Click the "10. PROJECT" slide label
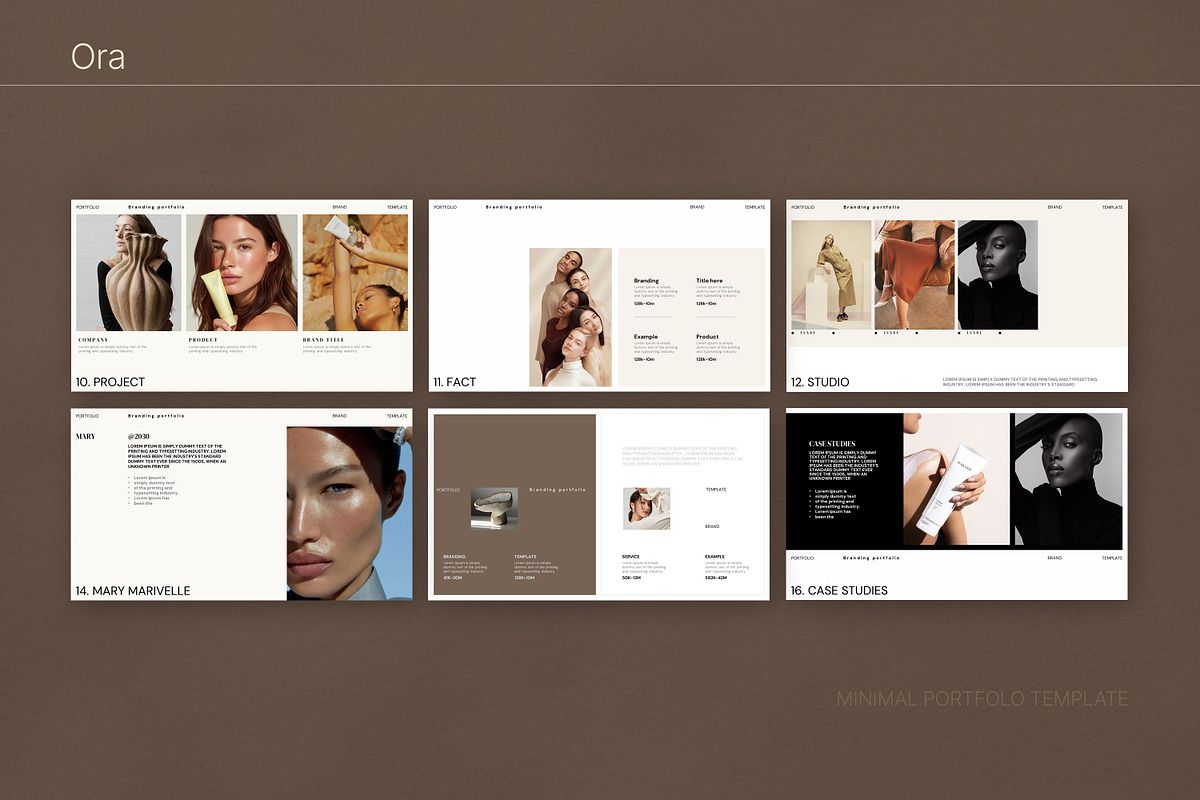This screenshot has width=1200, height=800. [x=110, y=382]
